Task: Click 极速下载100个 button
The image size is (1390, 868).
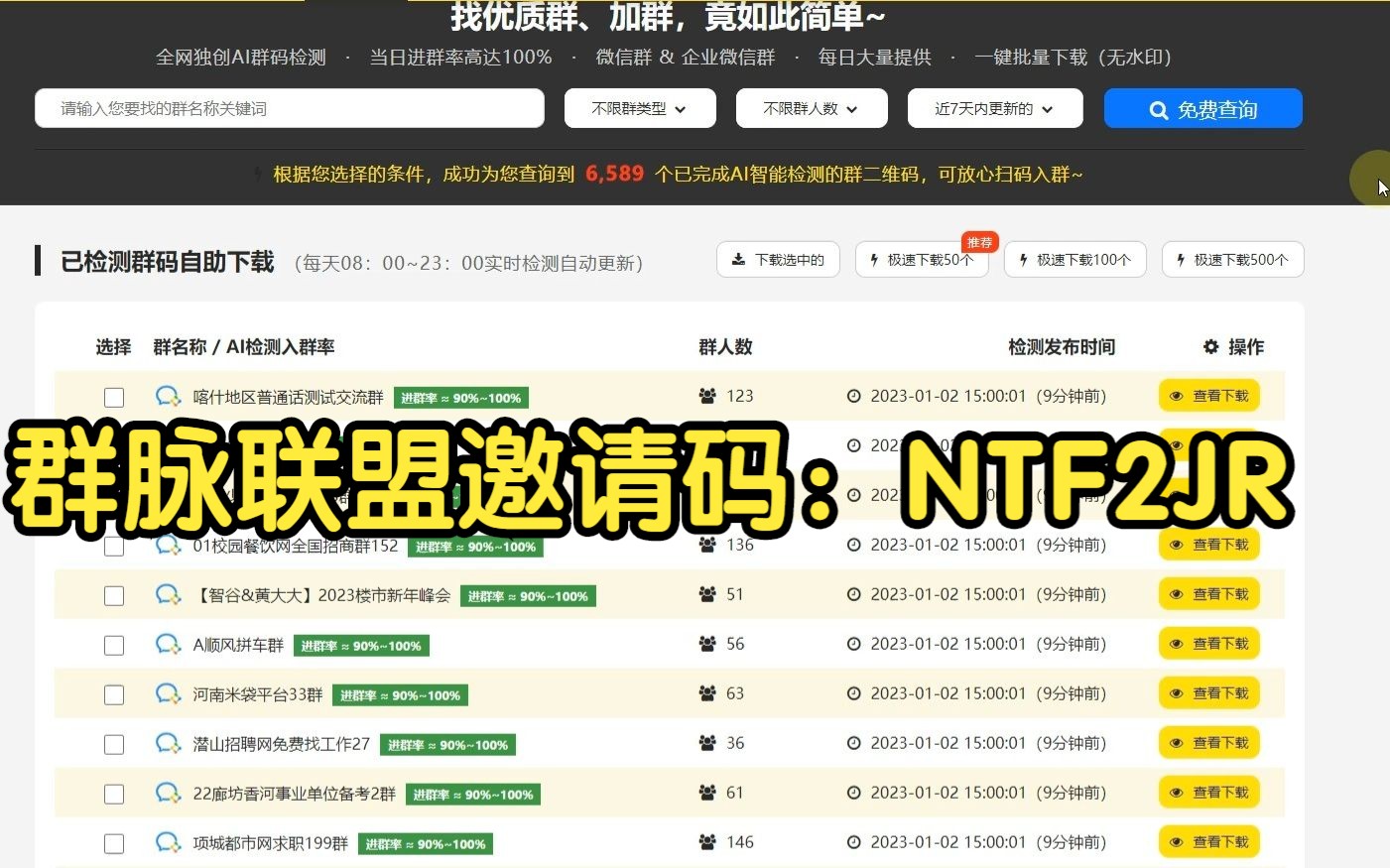Action: point(1075,260)
